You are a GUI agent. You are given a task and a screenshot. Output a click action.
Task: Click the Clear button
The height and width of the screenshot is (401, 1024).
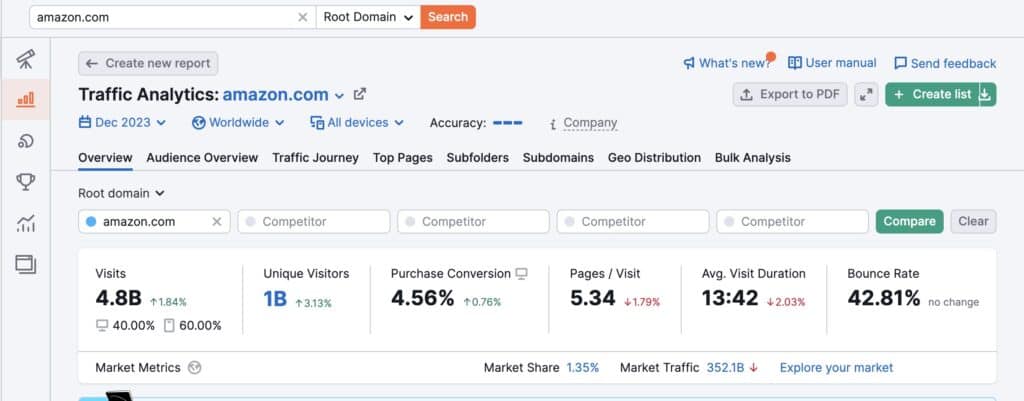pos(973,221)
